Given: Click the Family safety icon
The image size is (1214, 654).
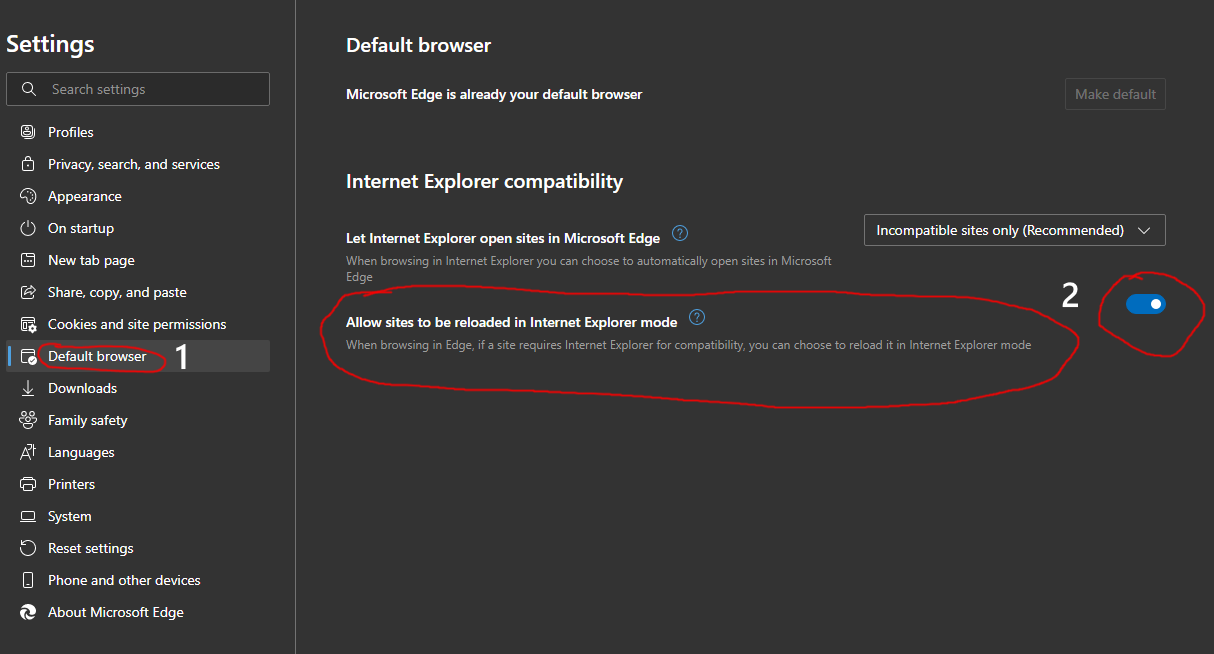Looking at the screenshot, I should [x=28, y=420].
